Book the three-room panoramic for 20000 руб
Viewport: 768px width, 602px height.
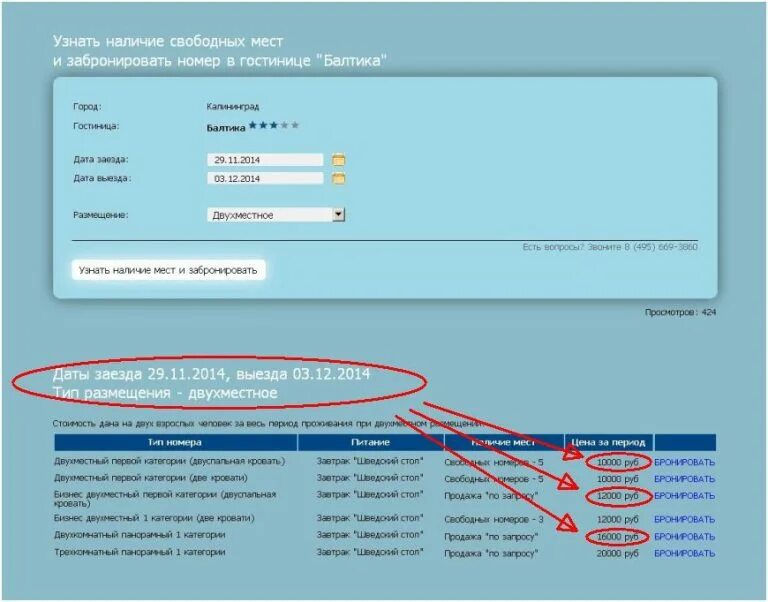click(684, 554)
